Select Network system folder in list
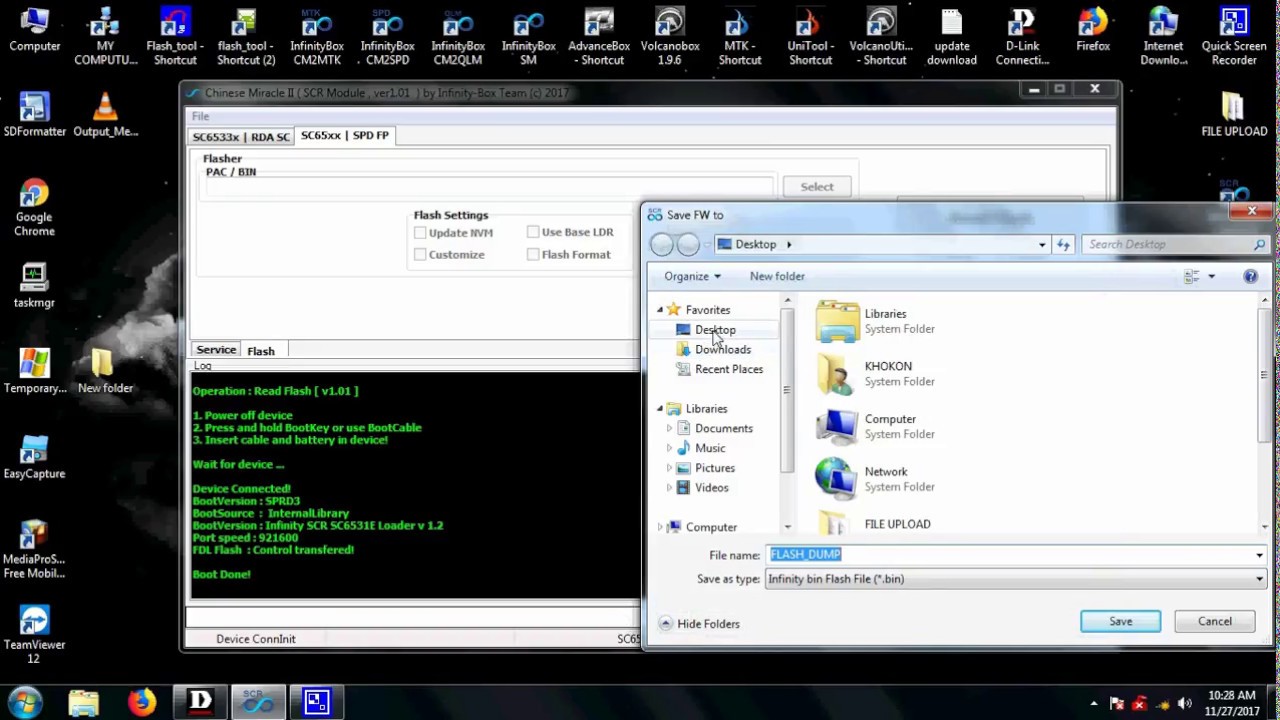1280x720 pixels. pyautogui.click(x=876, y=478)
